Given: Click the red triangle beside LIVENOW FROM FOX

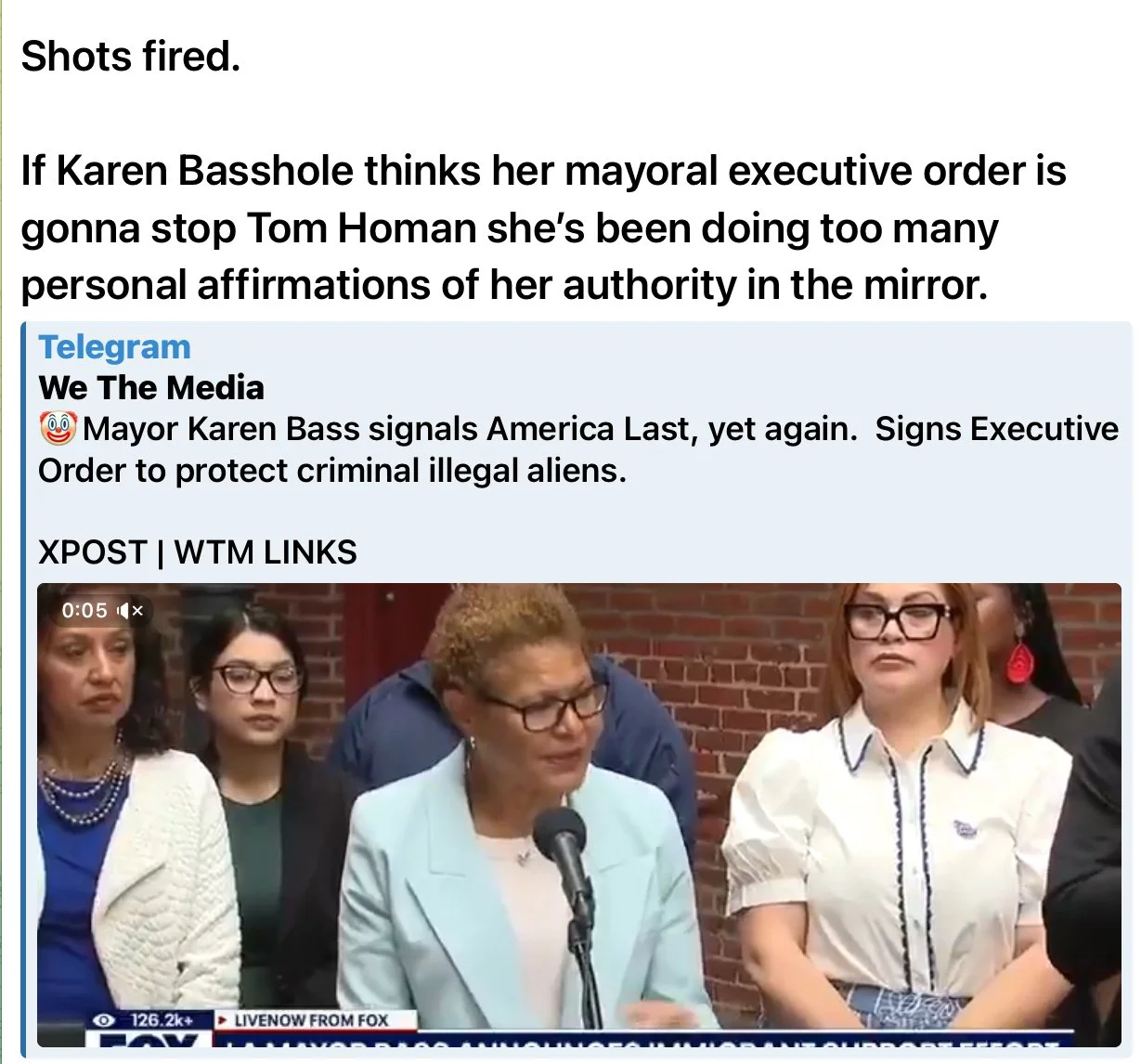Looking at the screenshot, I should point(222,1019).
